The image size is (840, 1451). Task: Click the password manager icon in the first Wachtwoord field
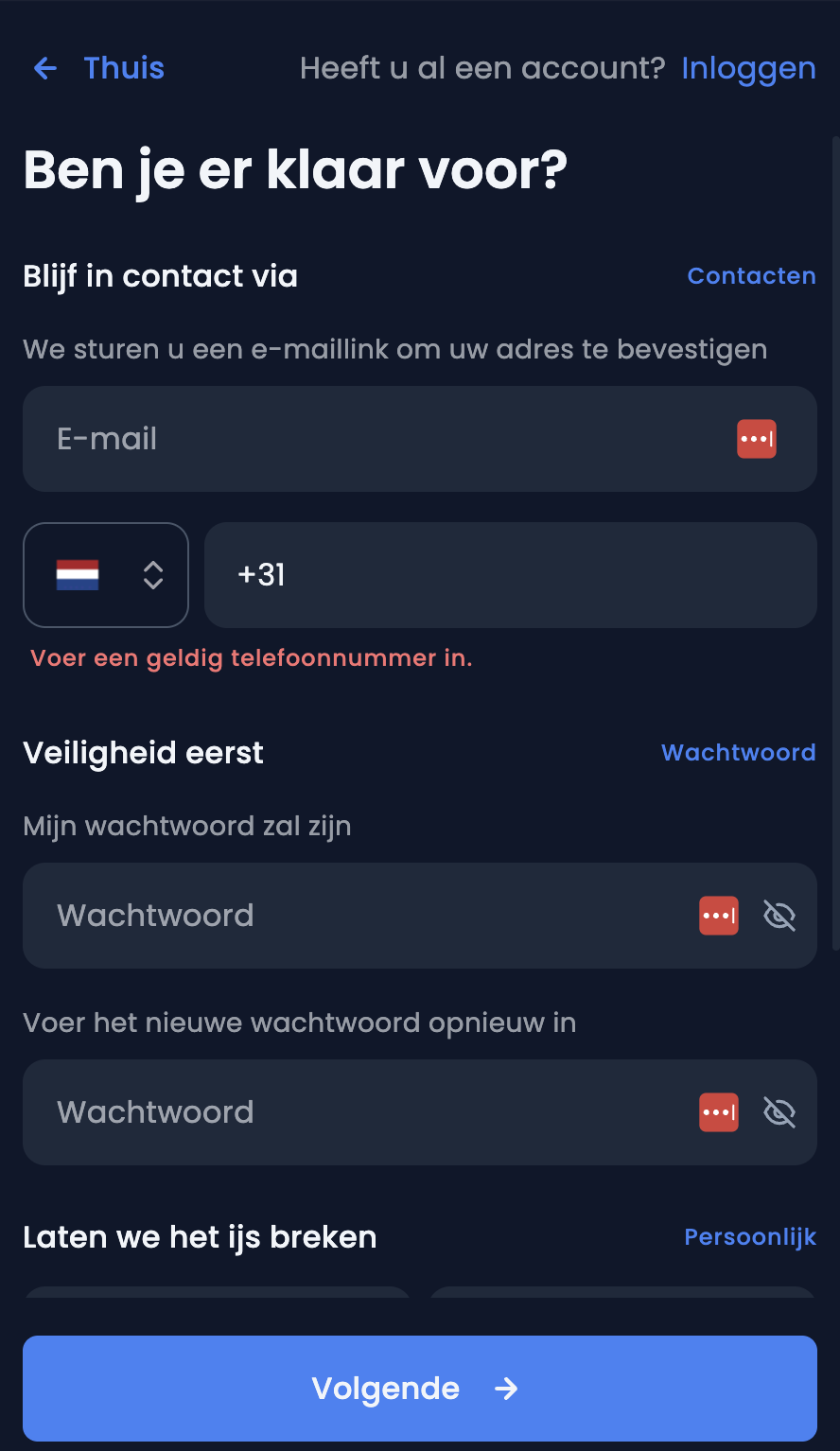719,915
